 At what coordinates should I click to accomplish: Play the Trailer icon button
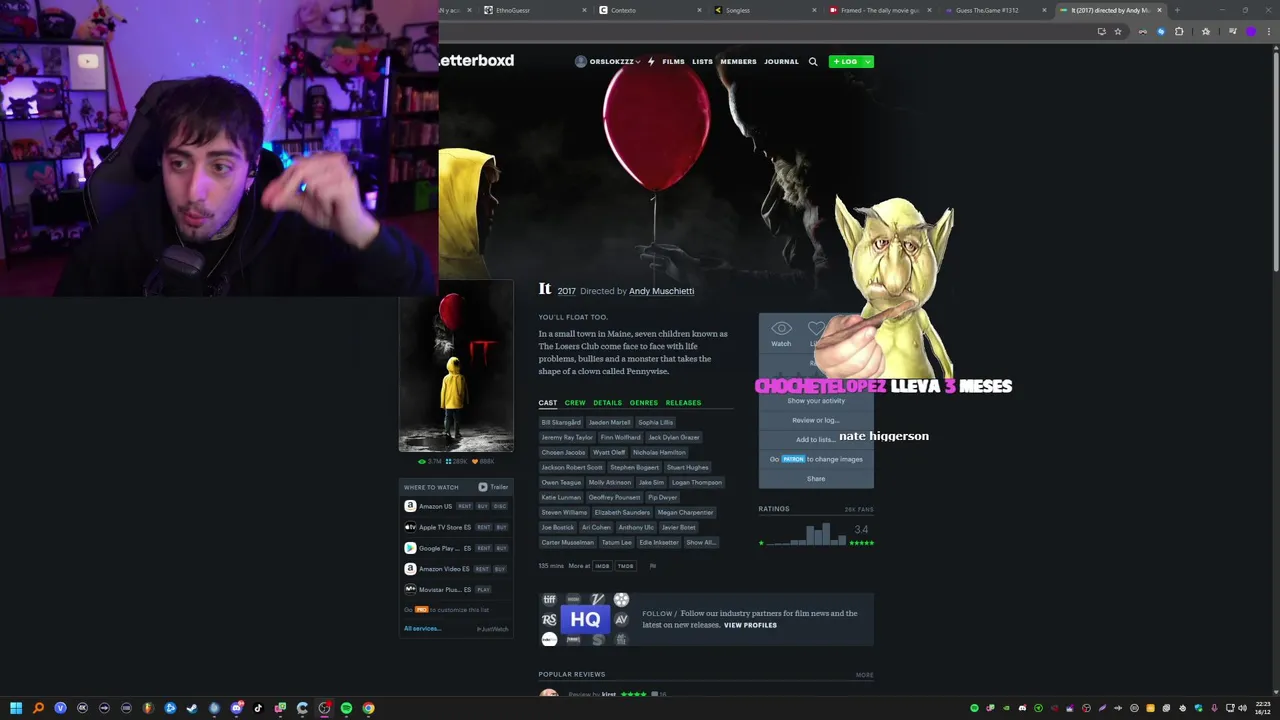click(483, 487)
